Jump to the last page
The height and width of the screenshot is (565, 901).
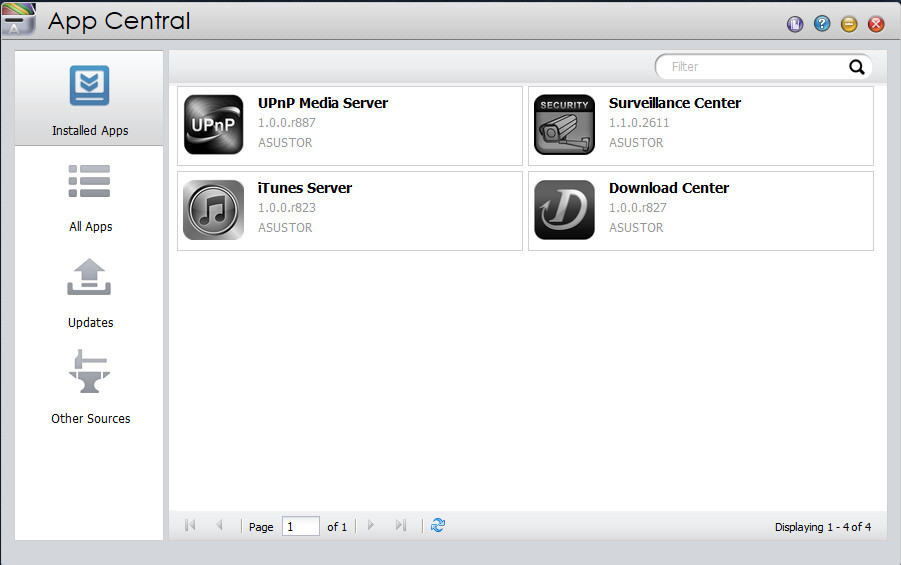400,525
